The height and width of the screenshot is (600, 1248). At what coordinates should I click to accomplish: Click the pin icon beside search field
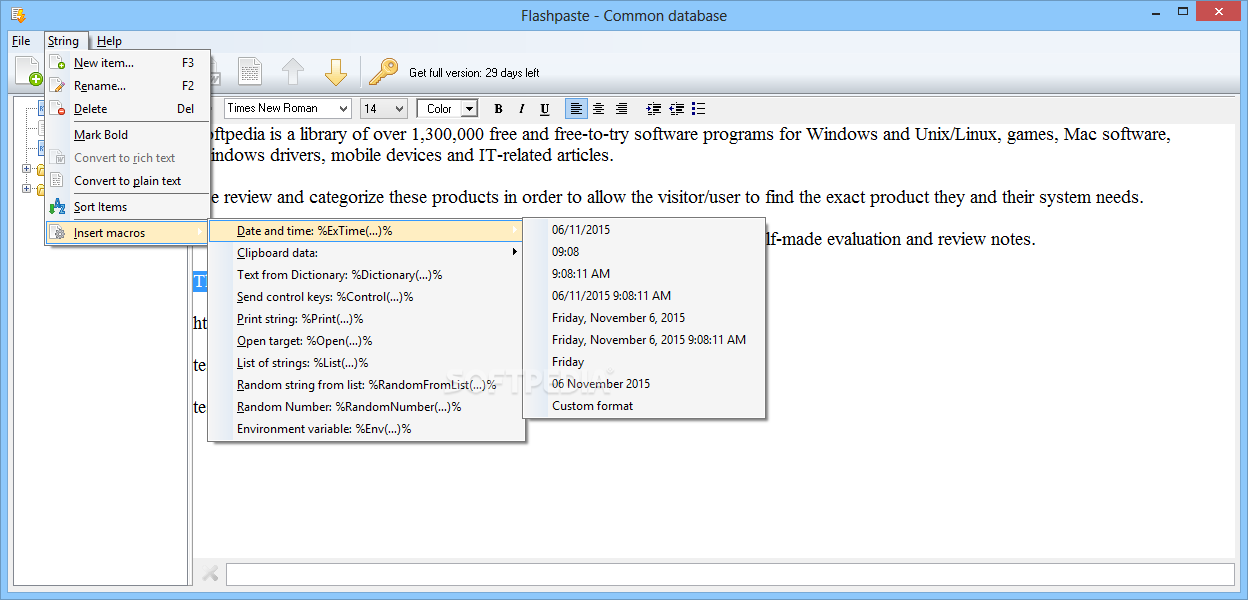pyautogui.click(x=210, y=574)
